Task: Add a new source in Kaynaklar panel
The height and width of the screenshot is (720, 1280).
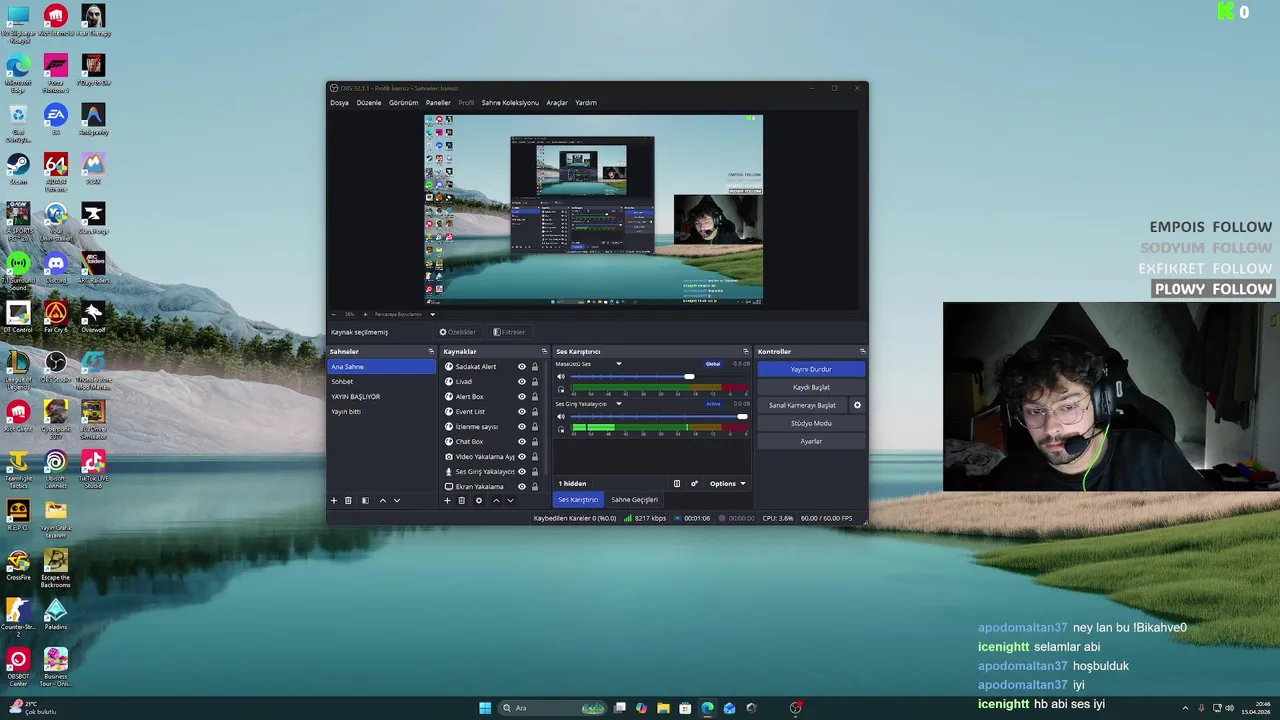Action: pos(447,500)
